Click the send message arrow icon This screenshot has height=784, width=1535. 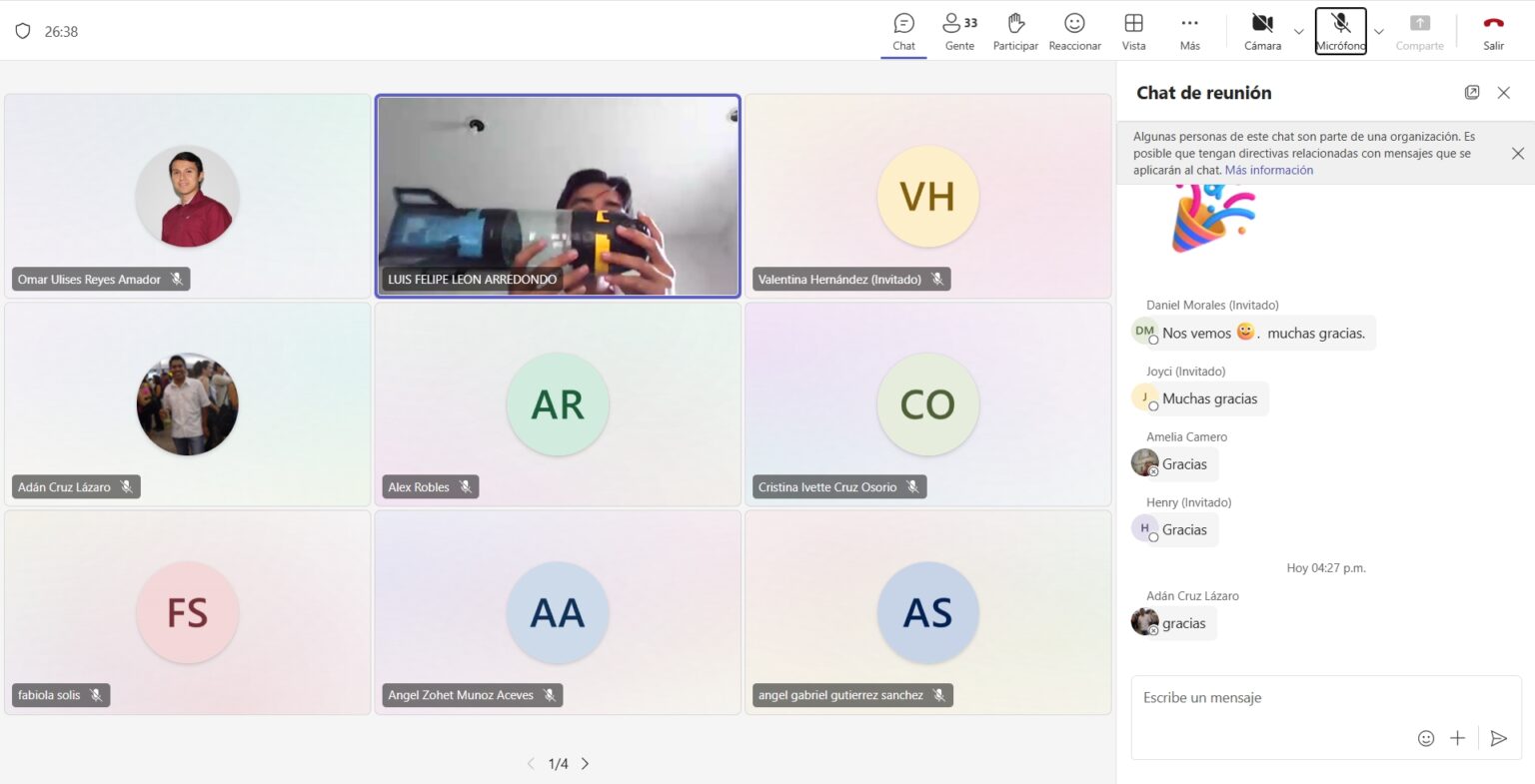pos(1498,738)
